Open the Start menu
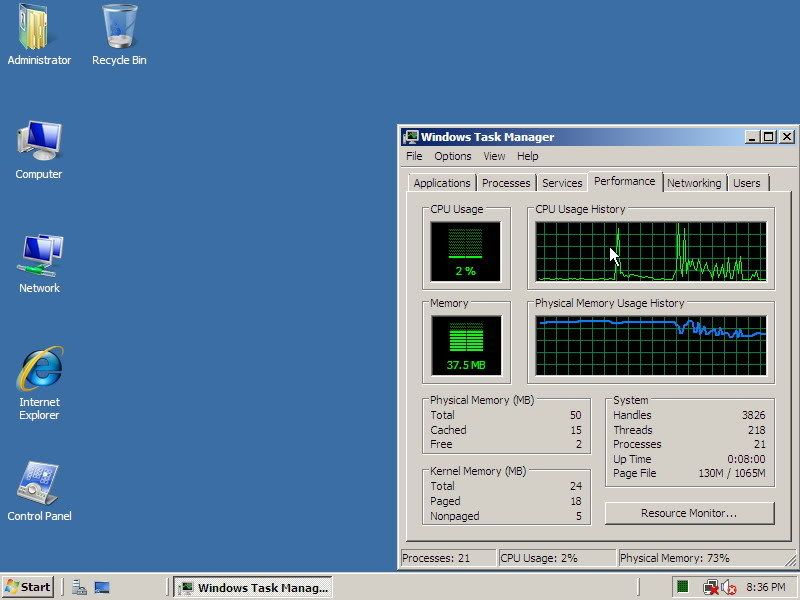The width and height of the screenshot is (800, 600). (x=28, y=587)
